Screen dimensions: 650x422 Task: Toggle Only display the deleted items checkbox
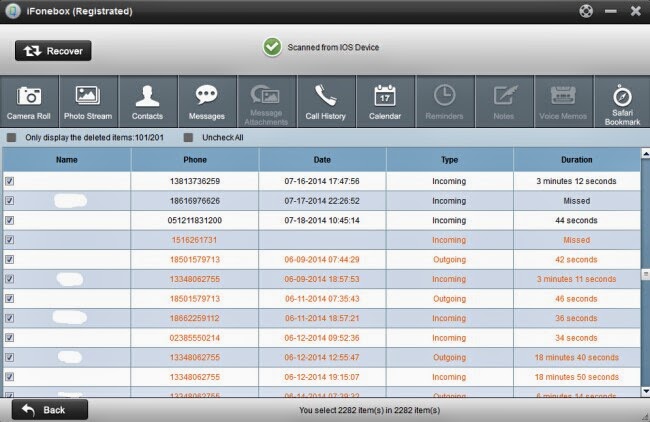click(12, 138)
